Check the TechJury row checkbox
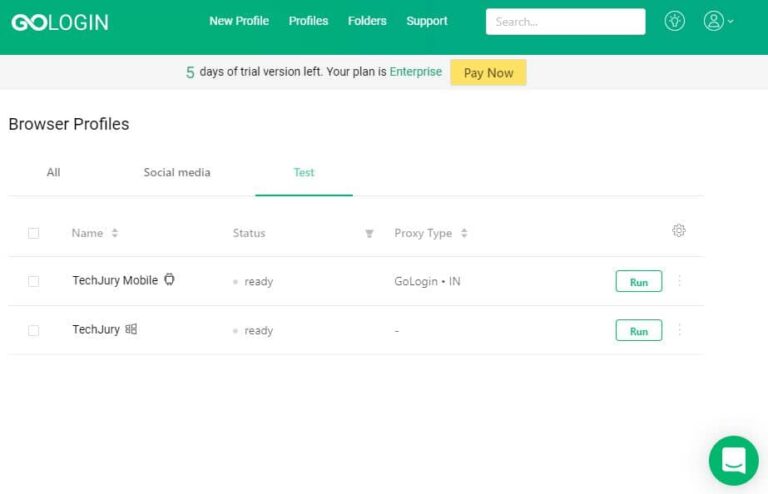Screen dimensions: 768x494 click(x=33, y=331)
